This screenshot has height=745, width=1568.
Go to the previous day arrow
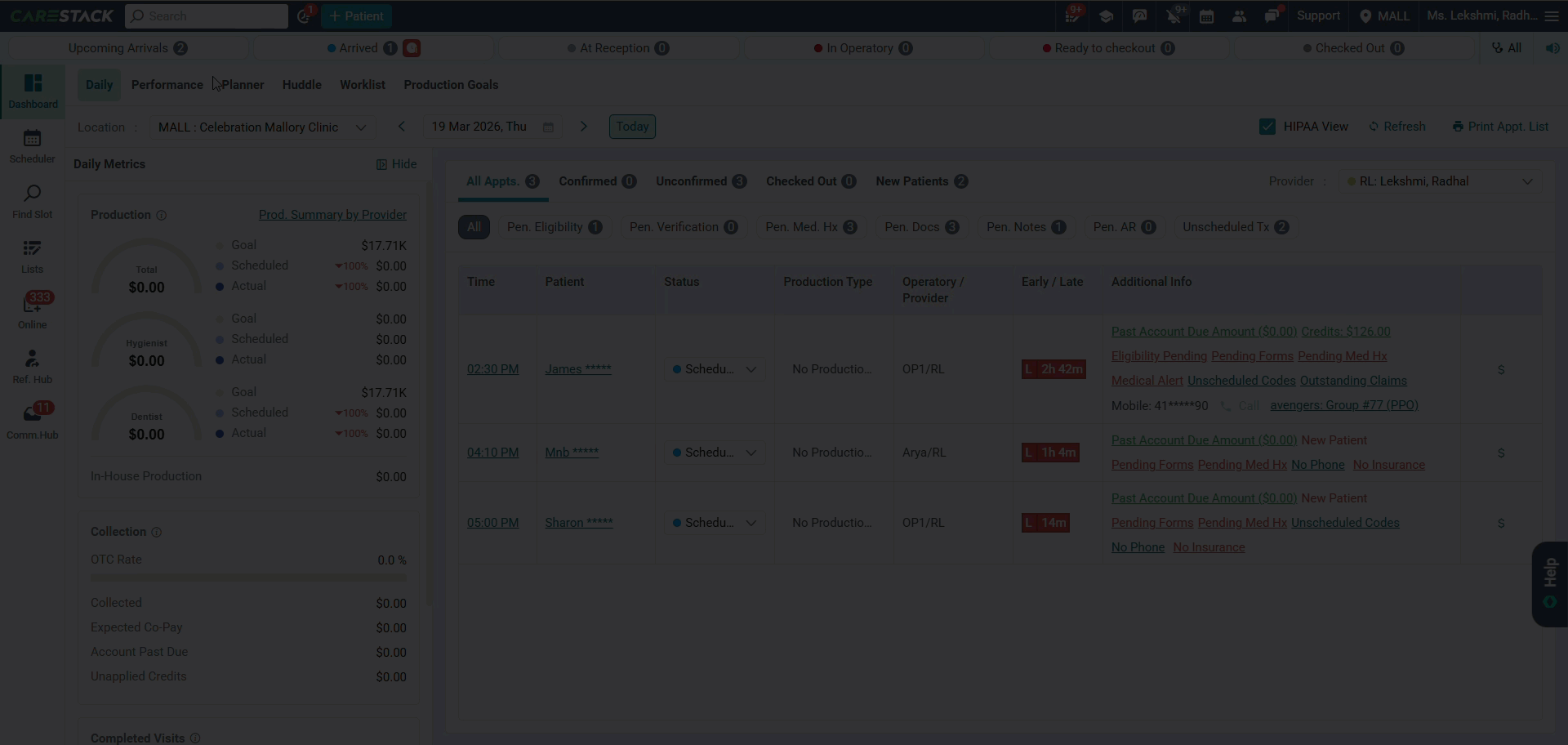coord(401,127)
